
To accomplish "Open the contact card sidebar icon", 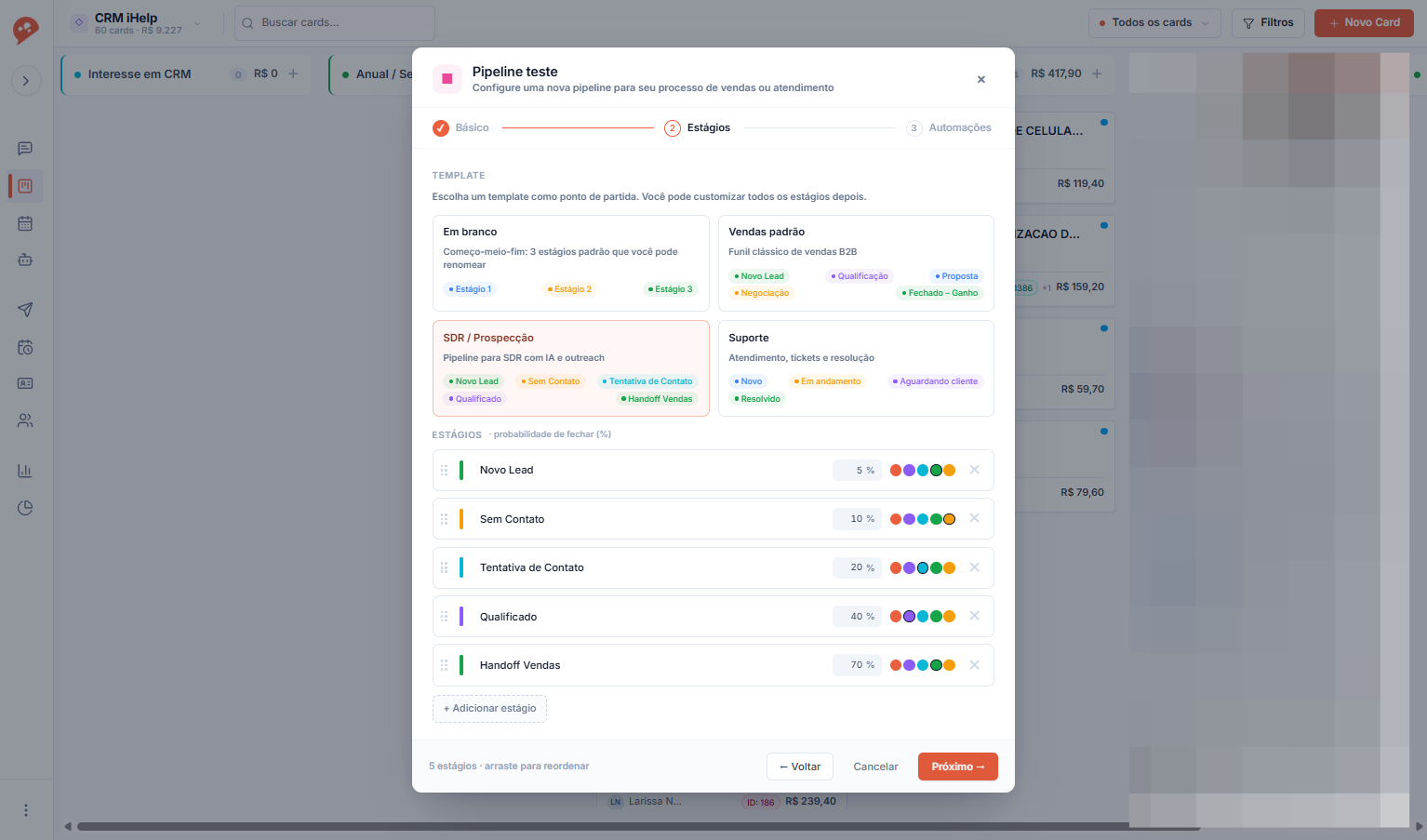I will (25, 383).
